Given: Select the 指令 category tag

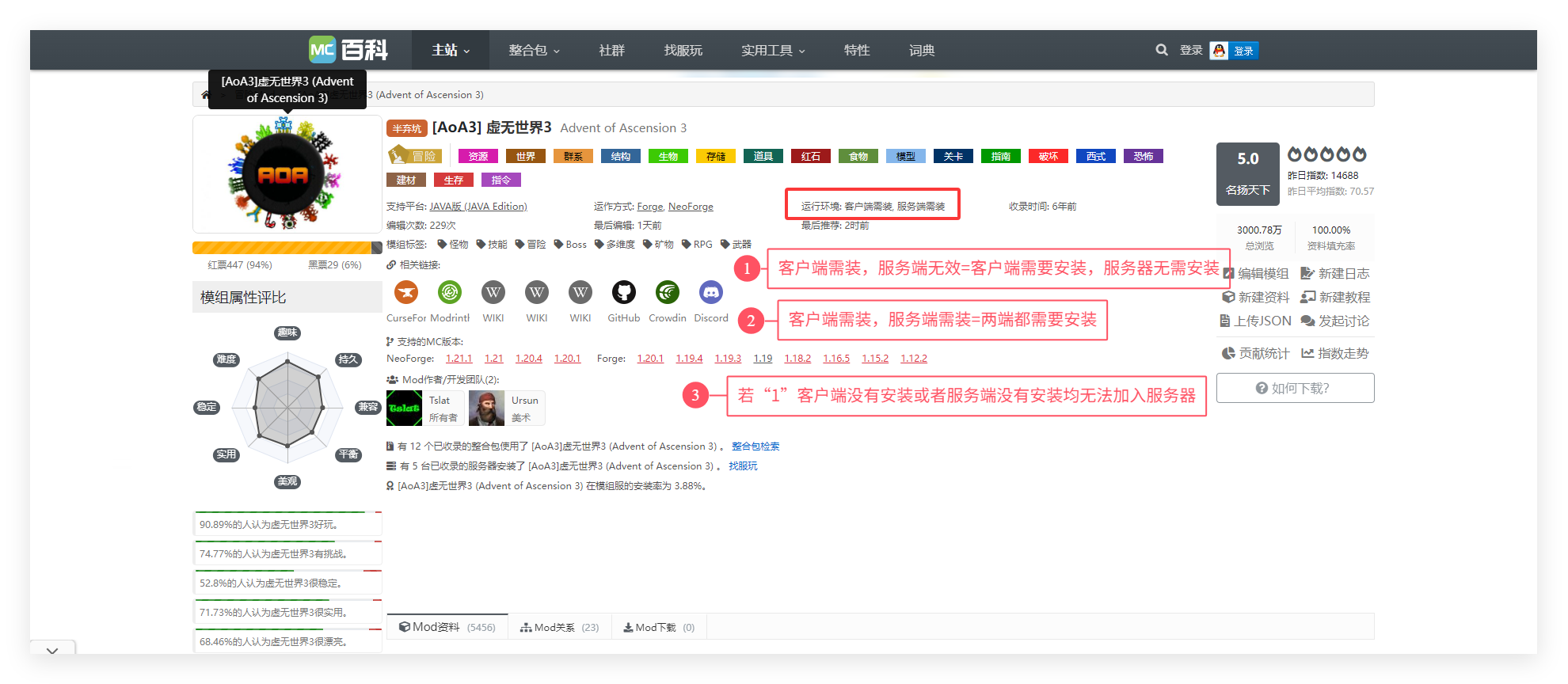Looking at the screenshot, I should pyautogui.click(x=501, y=180).
